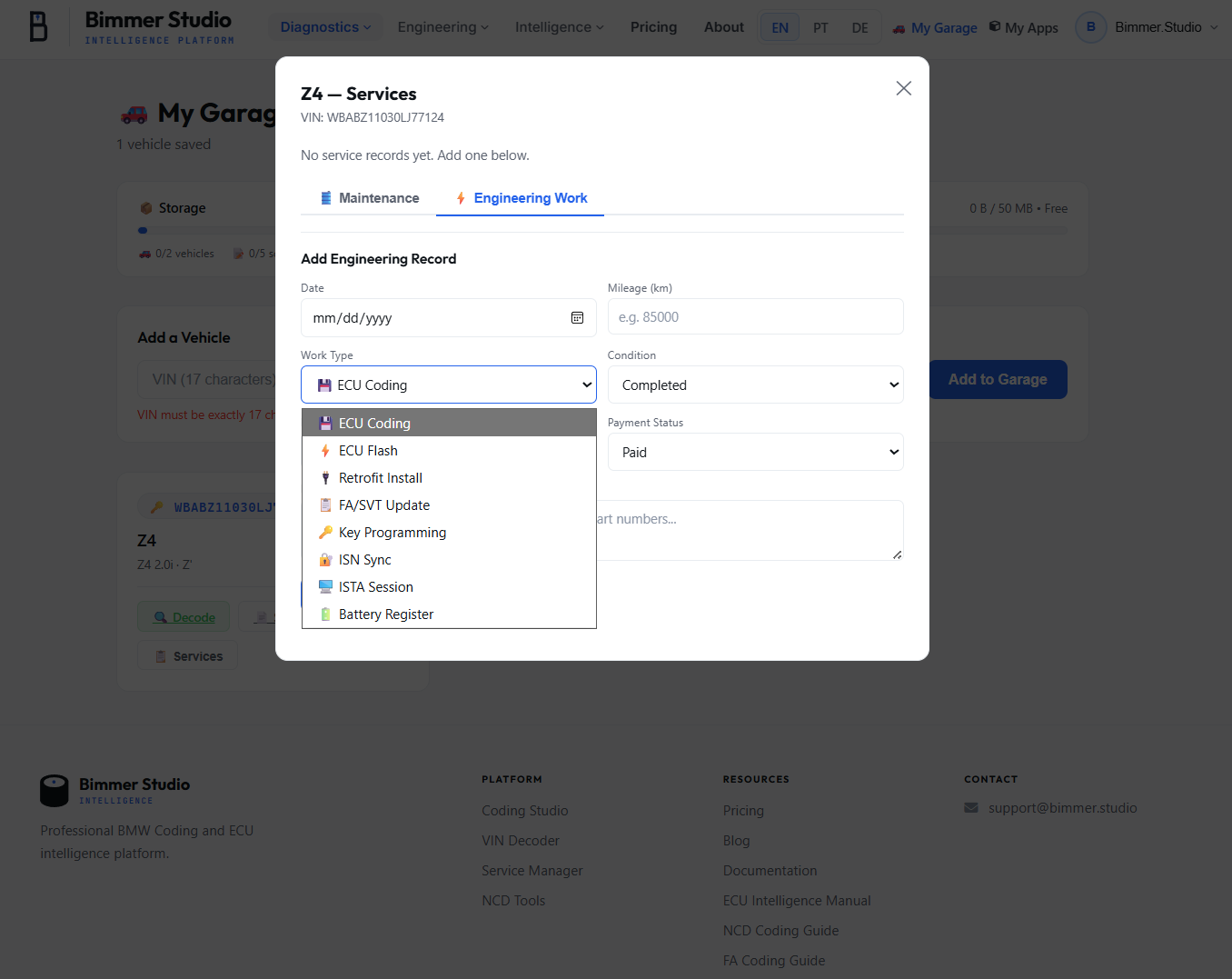Click the user avatar B circle

coord(1091,27)
